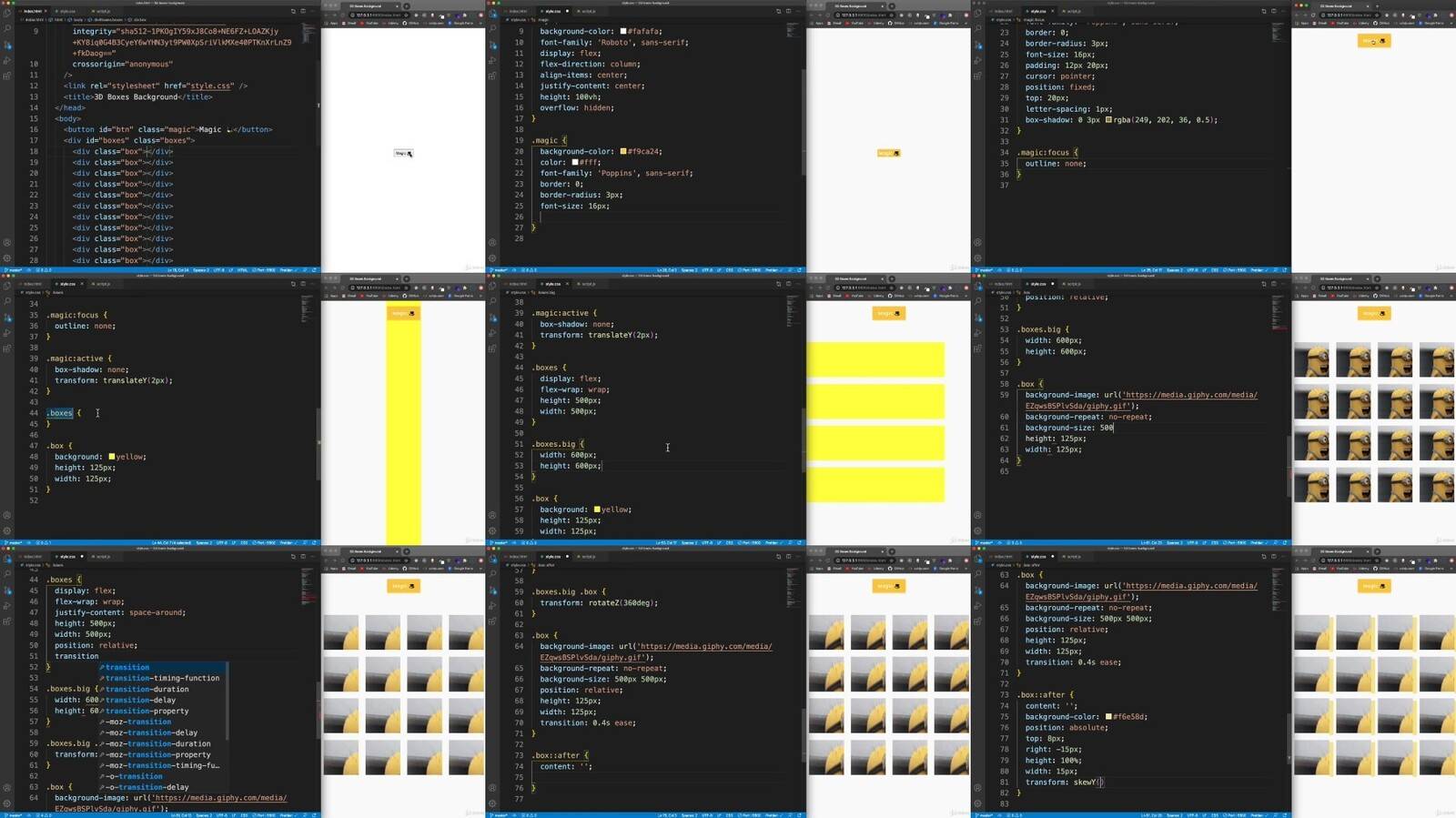Open Source Control beside the transition autocomplete editor
The width and height of the screenshot is (1456, 818).
pos(7,591)
